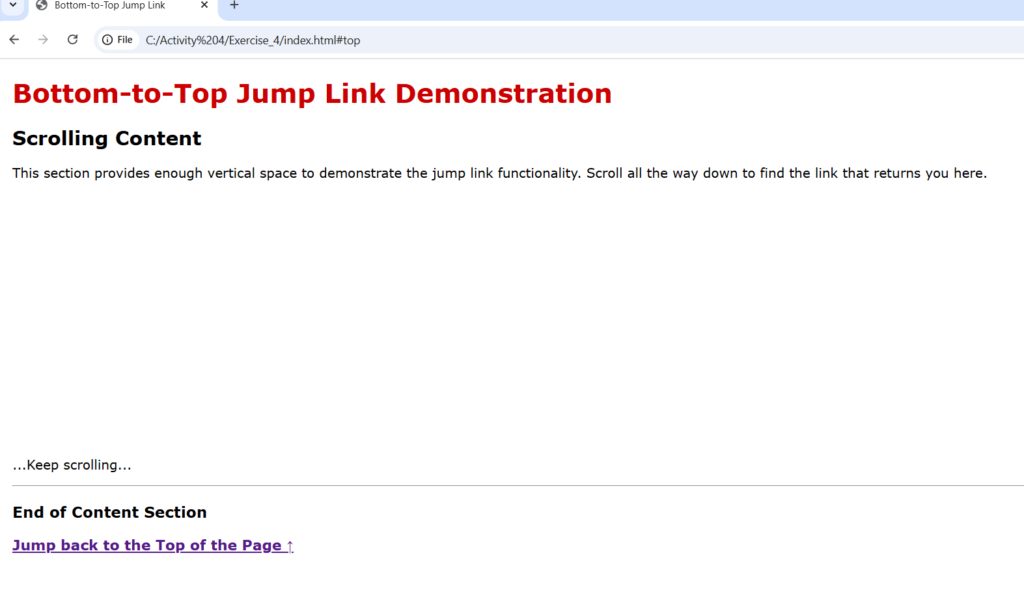Click empty tab strip beside new tab button
Screen dimensions: 1024x592
(600, 8)
